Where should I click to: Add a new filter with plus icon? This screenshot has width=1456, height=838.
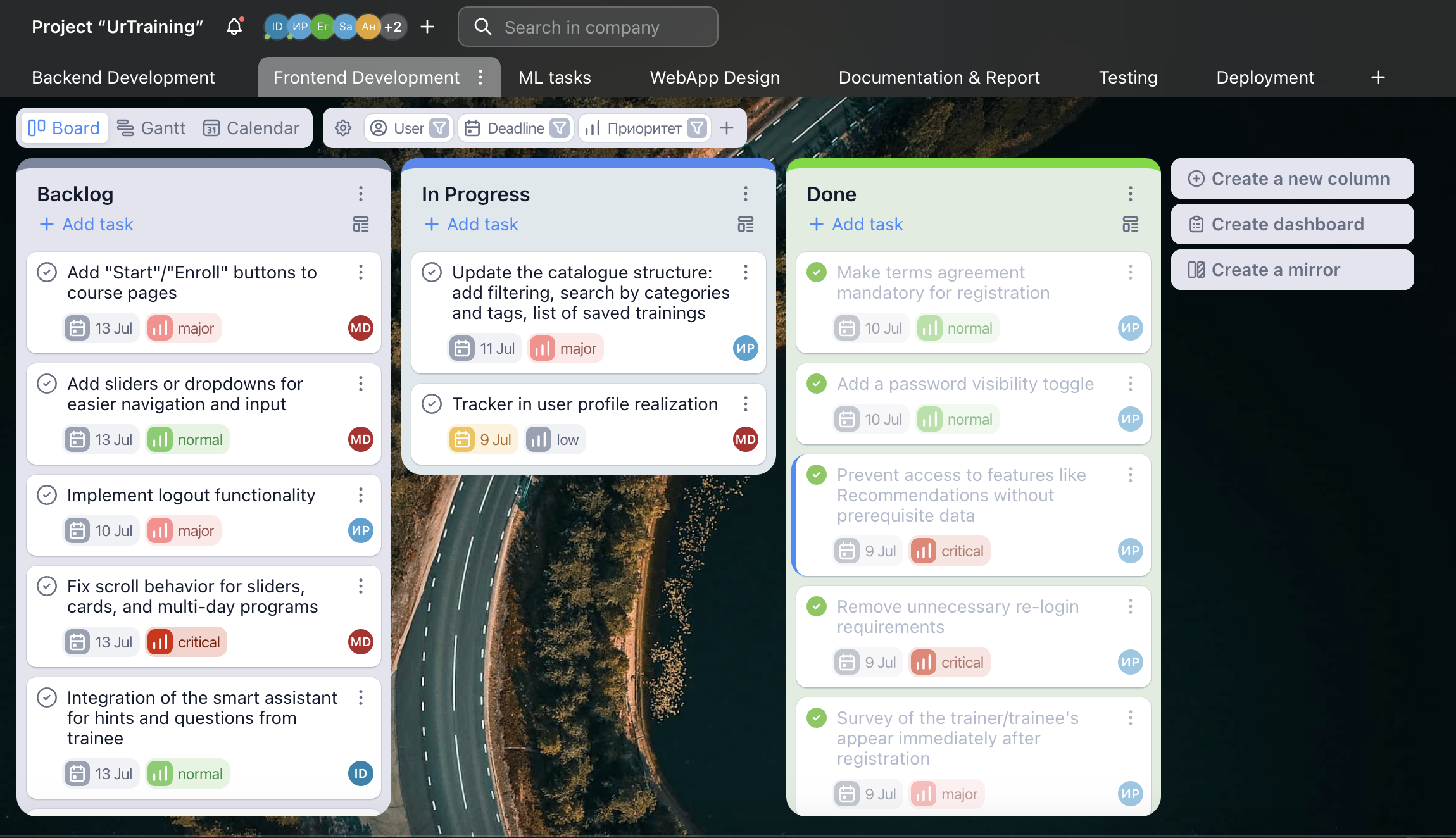(727, 128)
